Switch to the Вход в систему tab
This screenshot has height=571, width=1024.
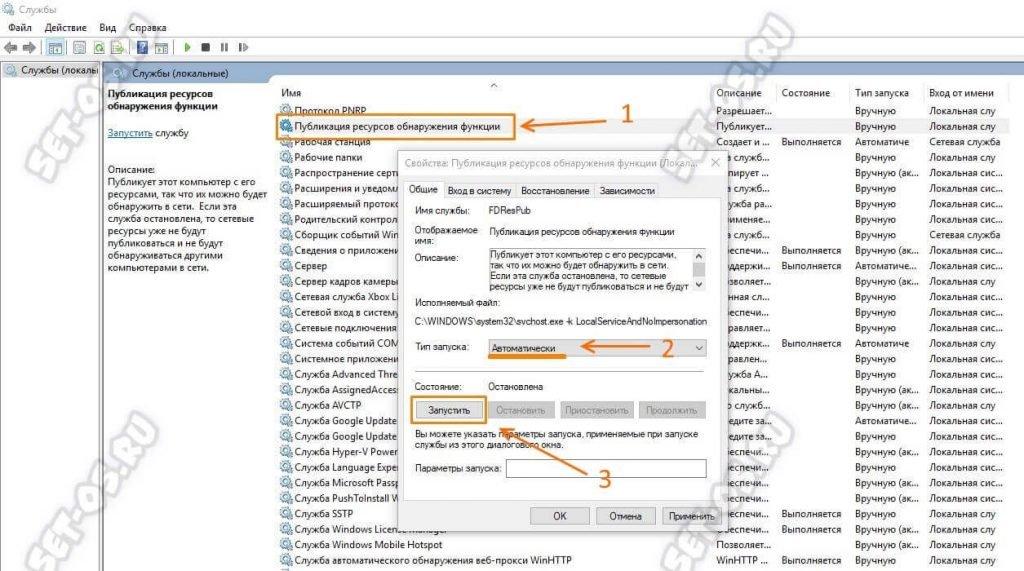tap(479, 191)
